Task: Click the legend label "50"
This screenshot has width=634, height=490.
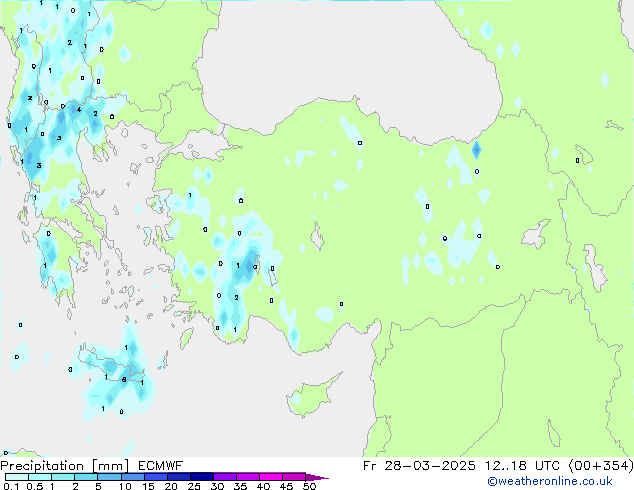Action: point(309,486)
